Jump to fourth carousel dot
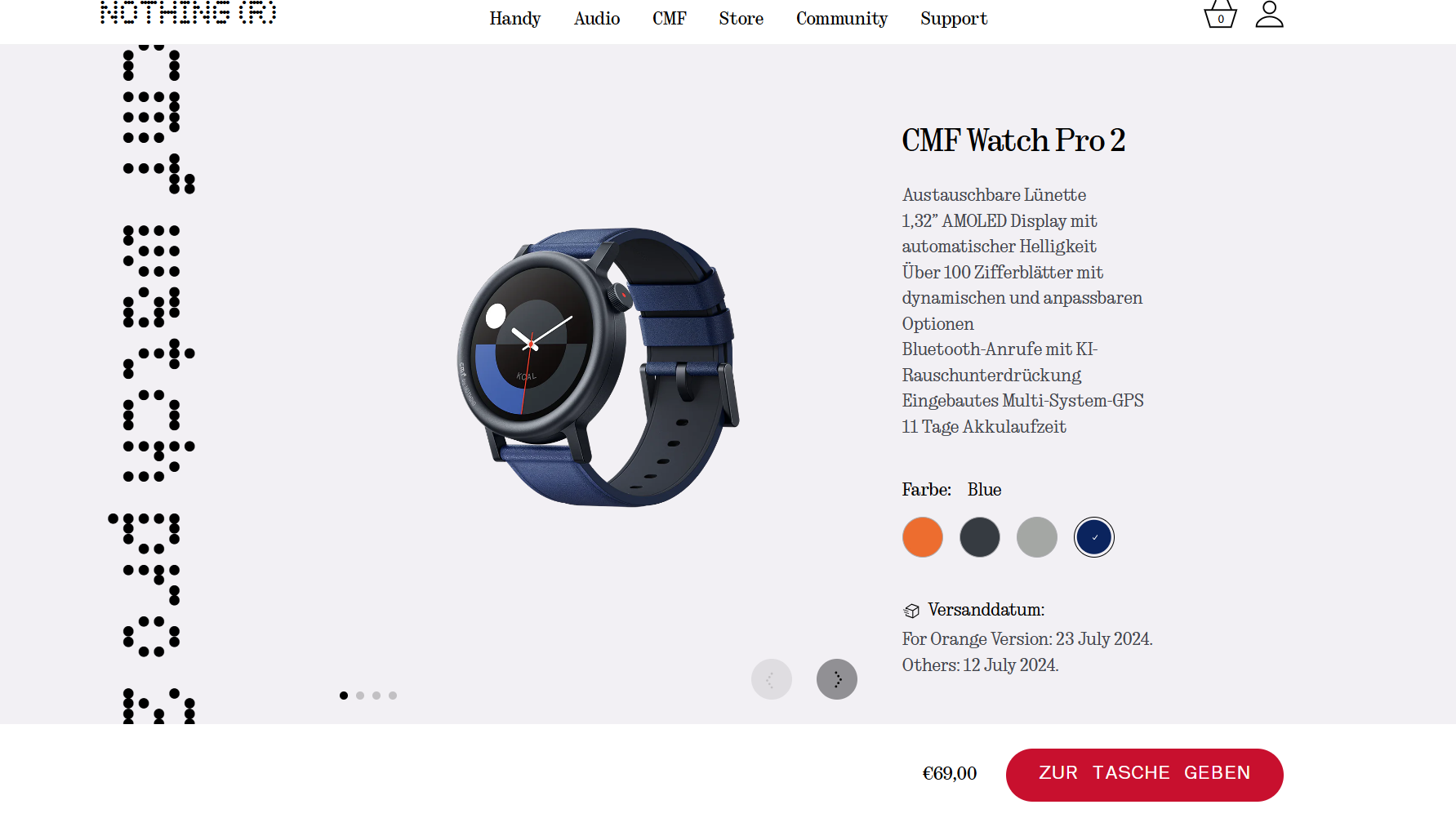This screenshot has width=1456, height=818. pyautogui.click(x=393, y=696)
